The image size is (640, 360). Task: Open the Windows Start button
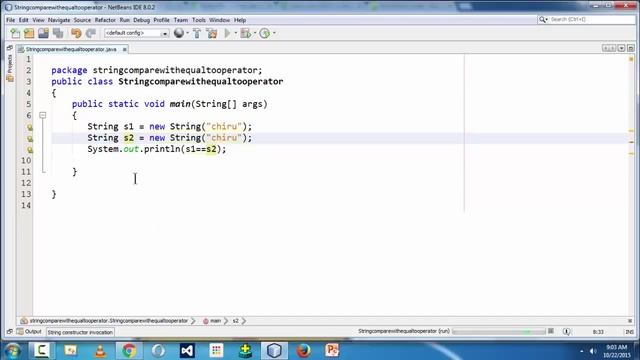[x=12, y=351]
